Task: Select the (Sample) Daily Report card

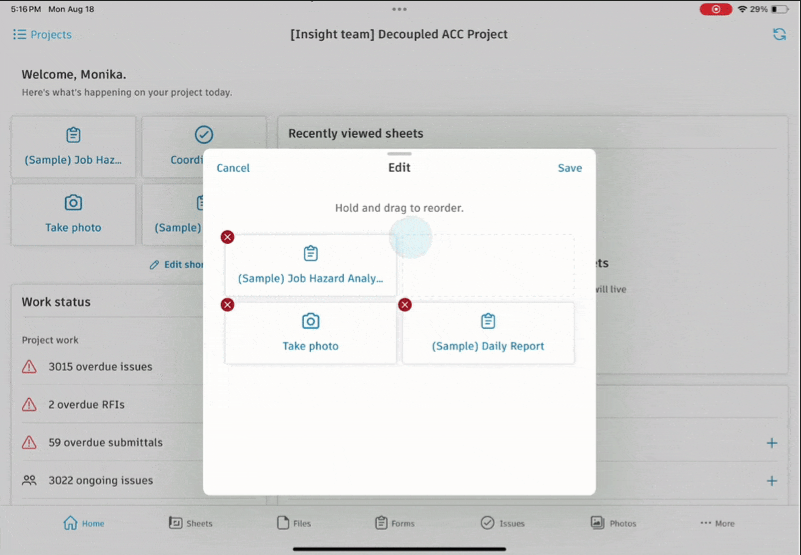Action: (x=488, y=333)
